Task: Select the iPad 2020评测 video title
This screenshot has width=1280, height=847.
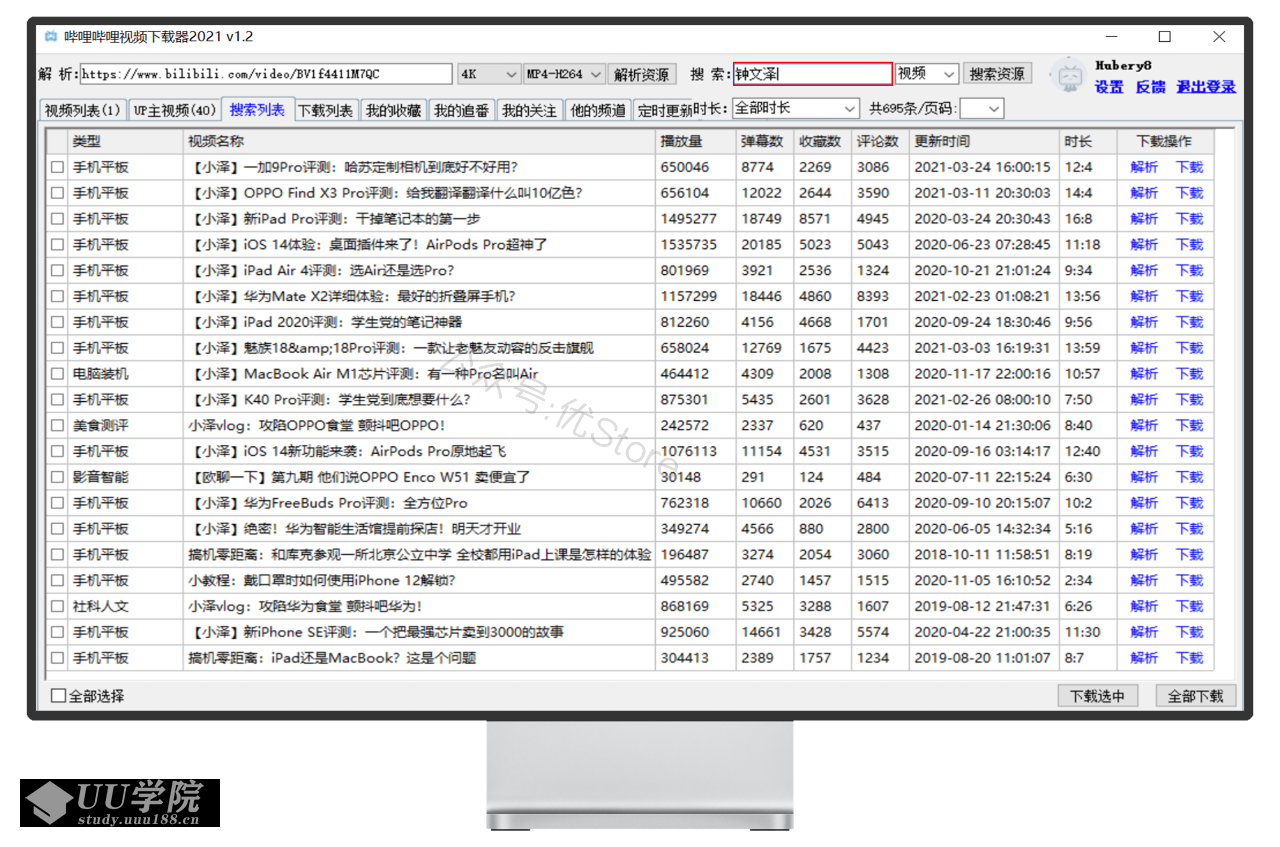Action: pyautogui.click(x=325, y=322)
